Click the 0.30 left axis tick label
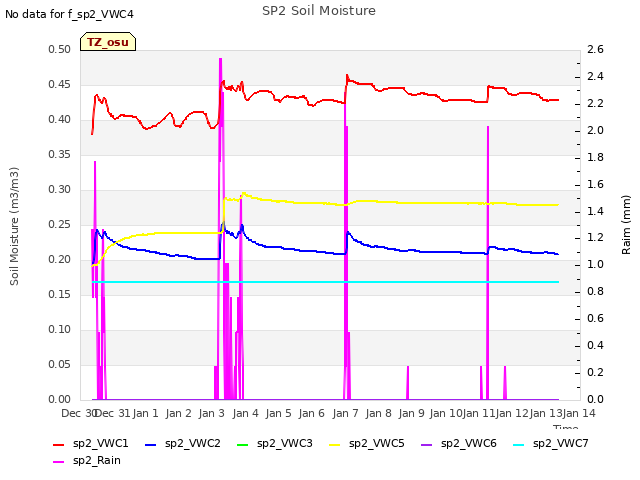The height and width of the screenshot is (480, 640). pos(60,189)
